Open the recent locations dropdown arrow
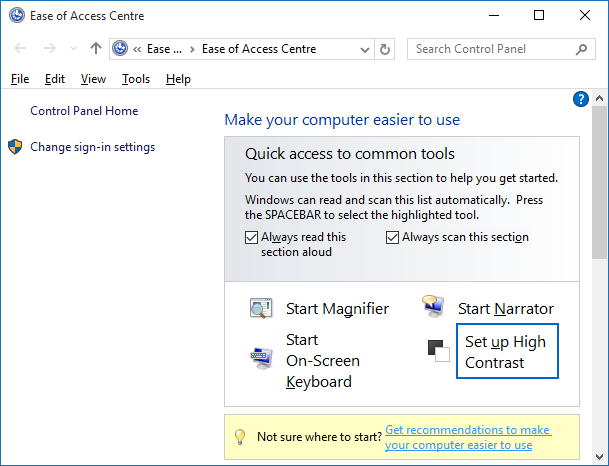The height and width of the screenshot is (466, 609). (x=73, y=49)
